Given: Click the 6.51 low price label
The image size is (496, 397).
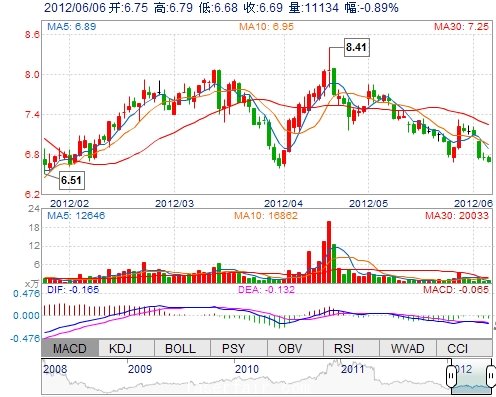Looking at the screenshot, I should [71, 180].
